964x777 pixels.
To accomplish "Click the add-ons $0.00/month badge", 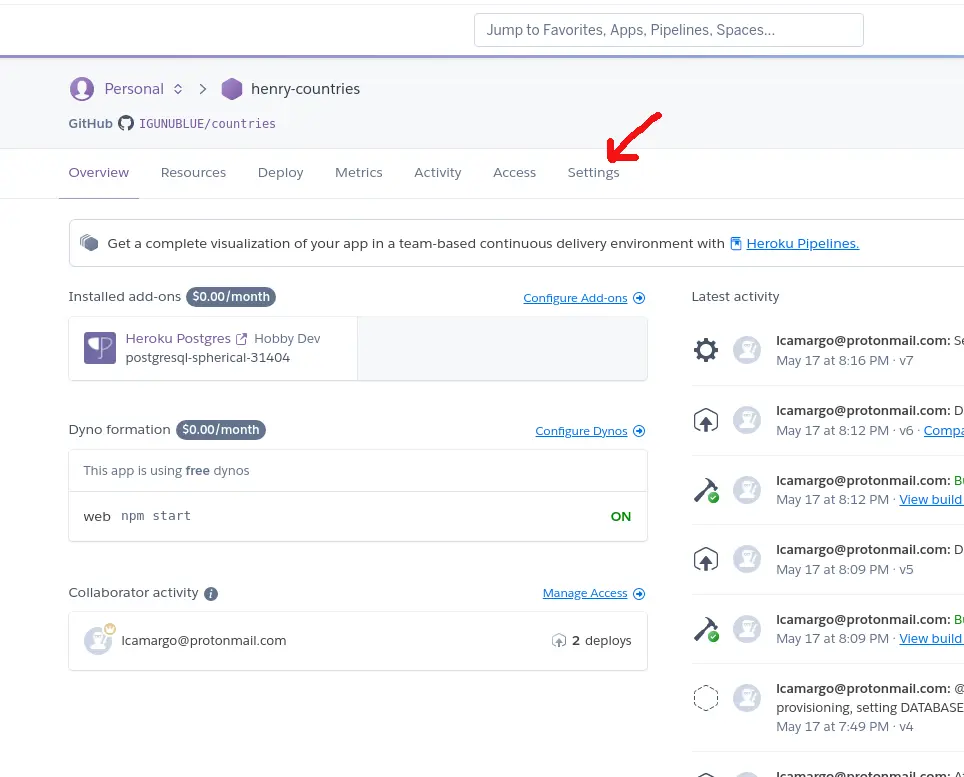I will coord(231,297).
